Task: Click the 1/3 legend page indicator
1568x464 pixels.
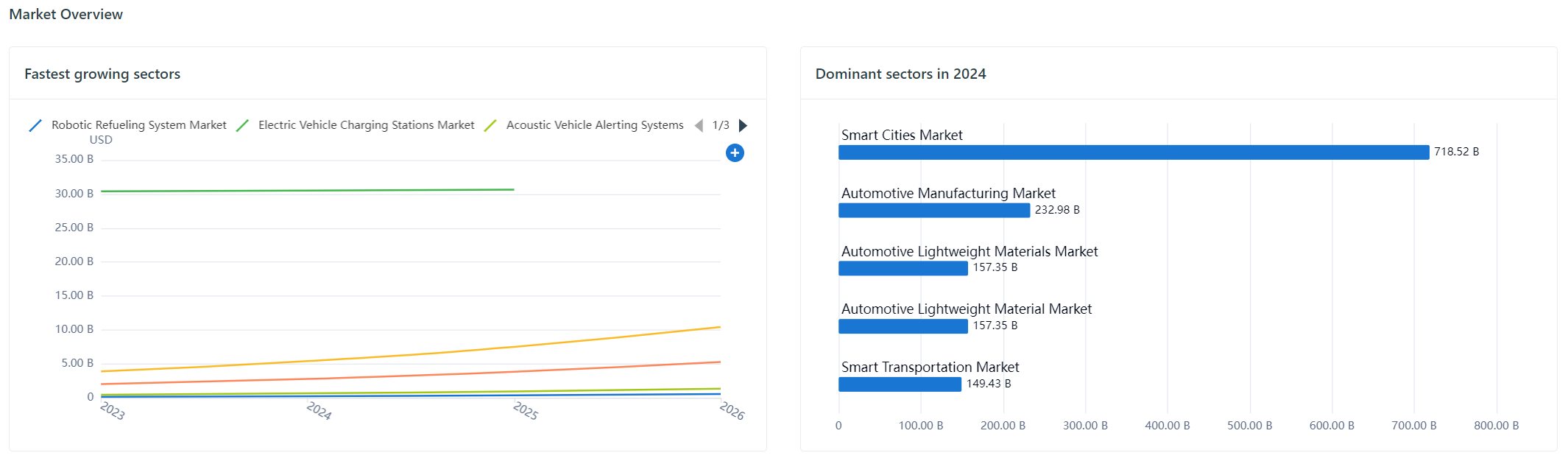Action: pos(721,125)
